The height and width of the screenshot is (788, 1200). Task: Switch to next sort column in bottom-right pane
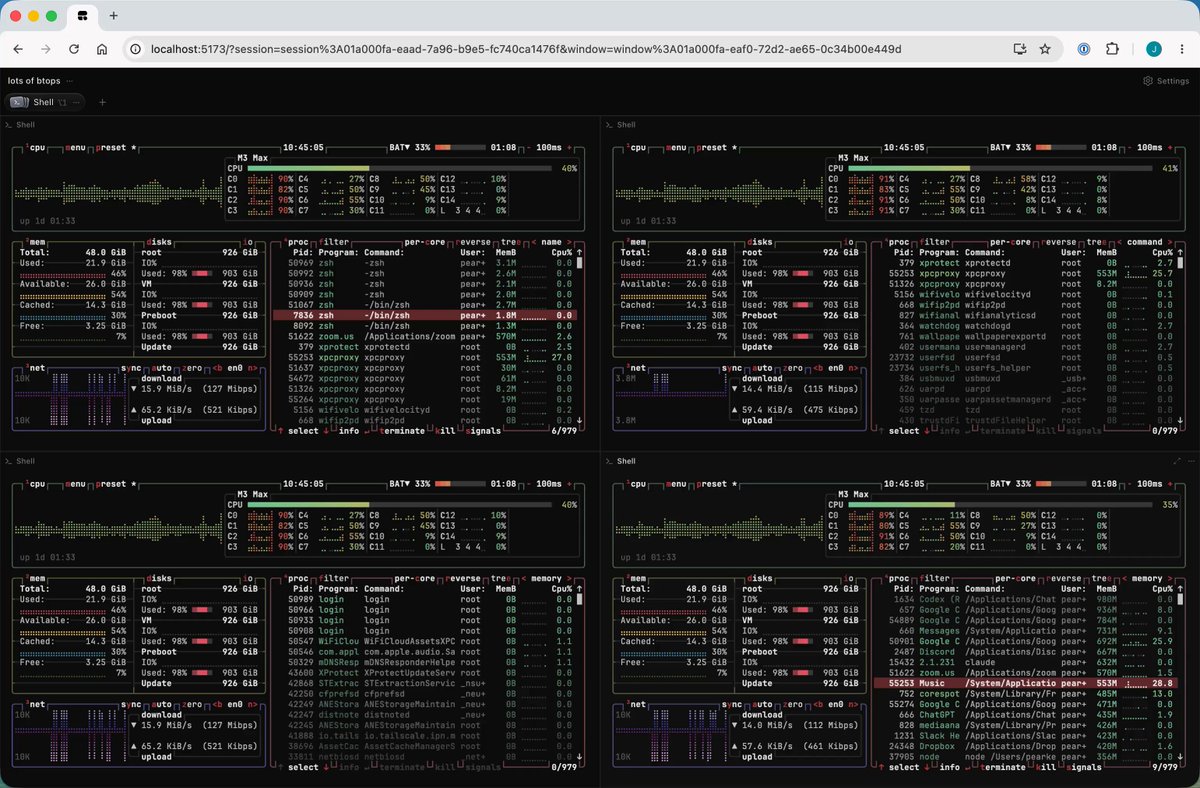[x=1169, y=578]
